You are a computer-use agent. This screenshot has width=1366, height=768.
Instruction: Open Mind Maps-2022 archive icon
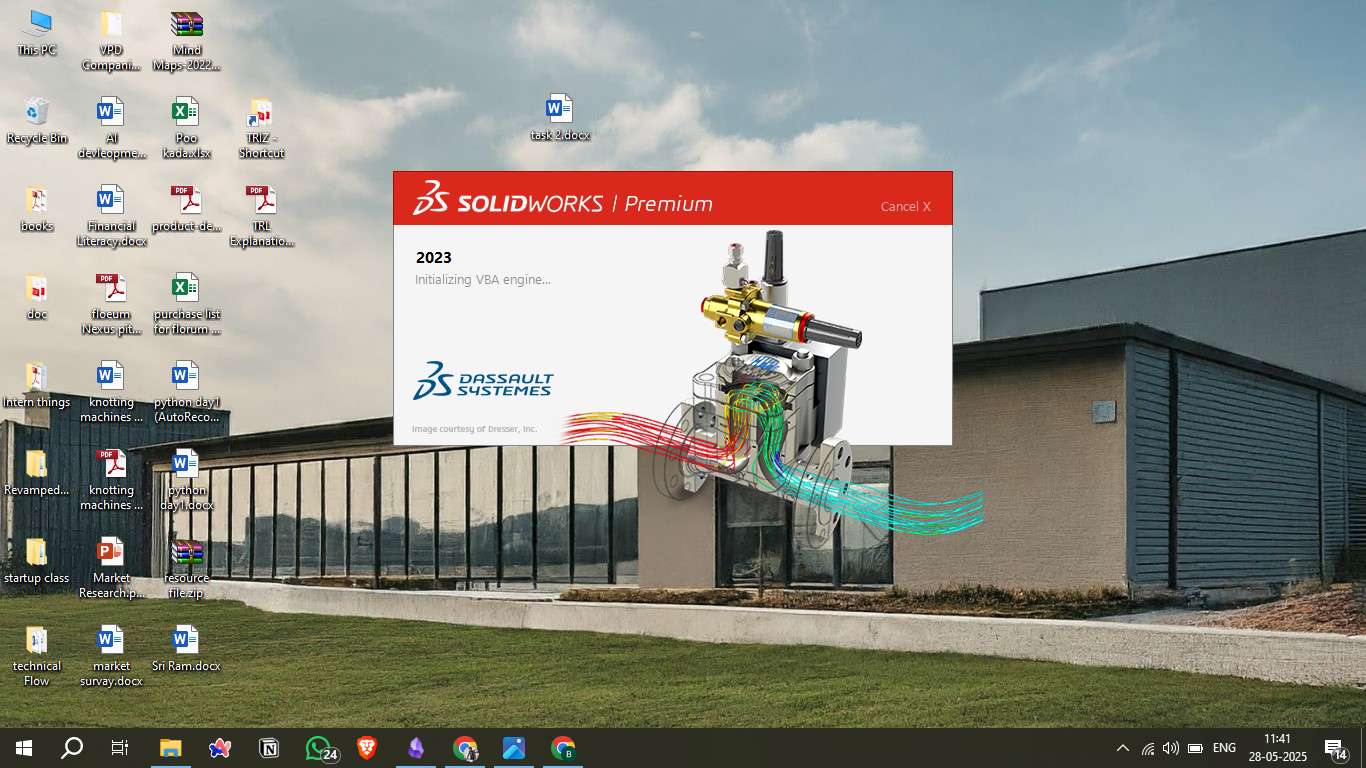[x=187, y=40]
